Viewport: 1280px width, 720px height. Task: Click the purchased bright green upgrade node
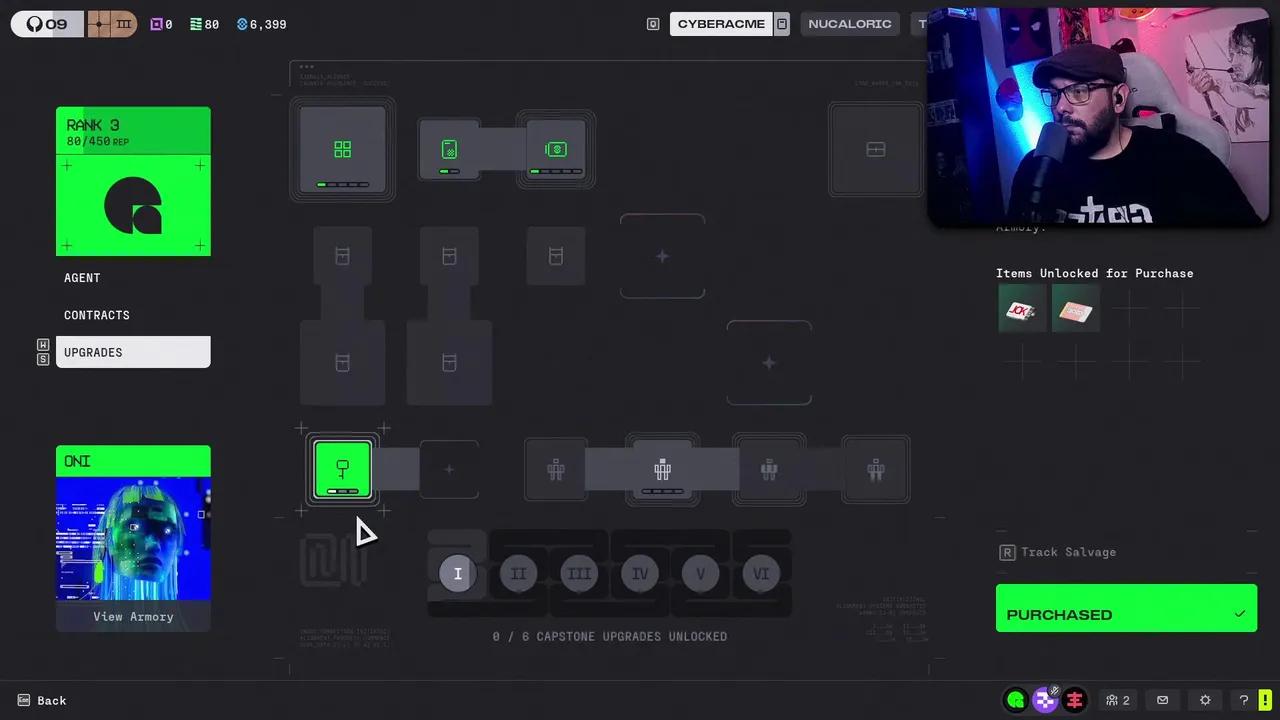pyautogui.click(x=342, y=469)
